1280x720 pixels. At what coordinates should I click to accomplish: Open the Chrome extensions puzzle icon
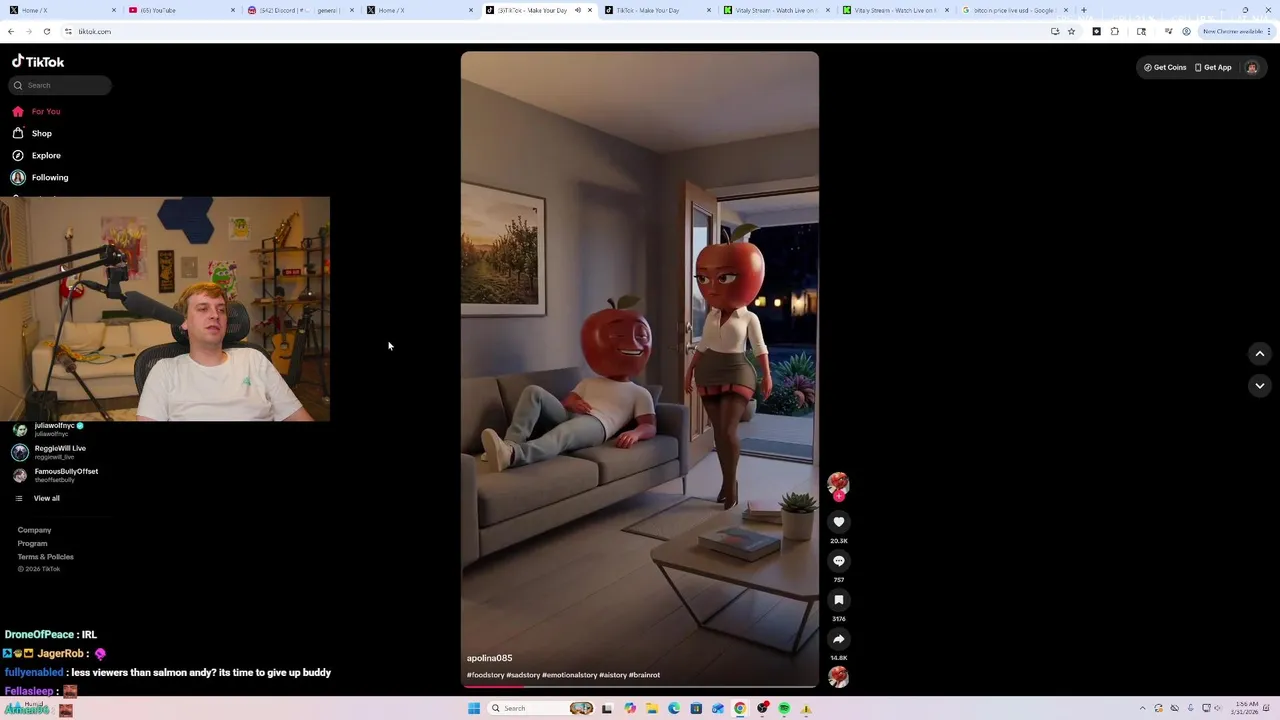click(1115, 31)
